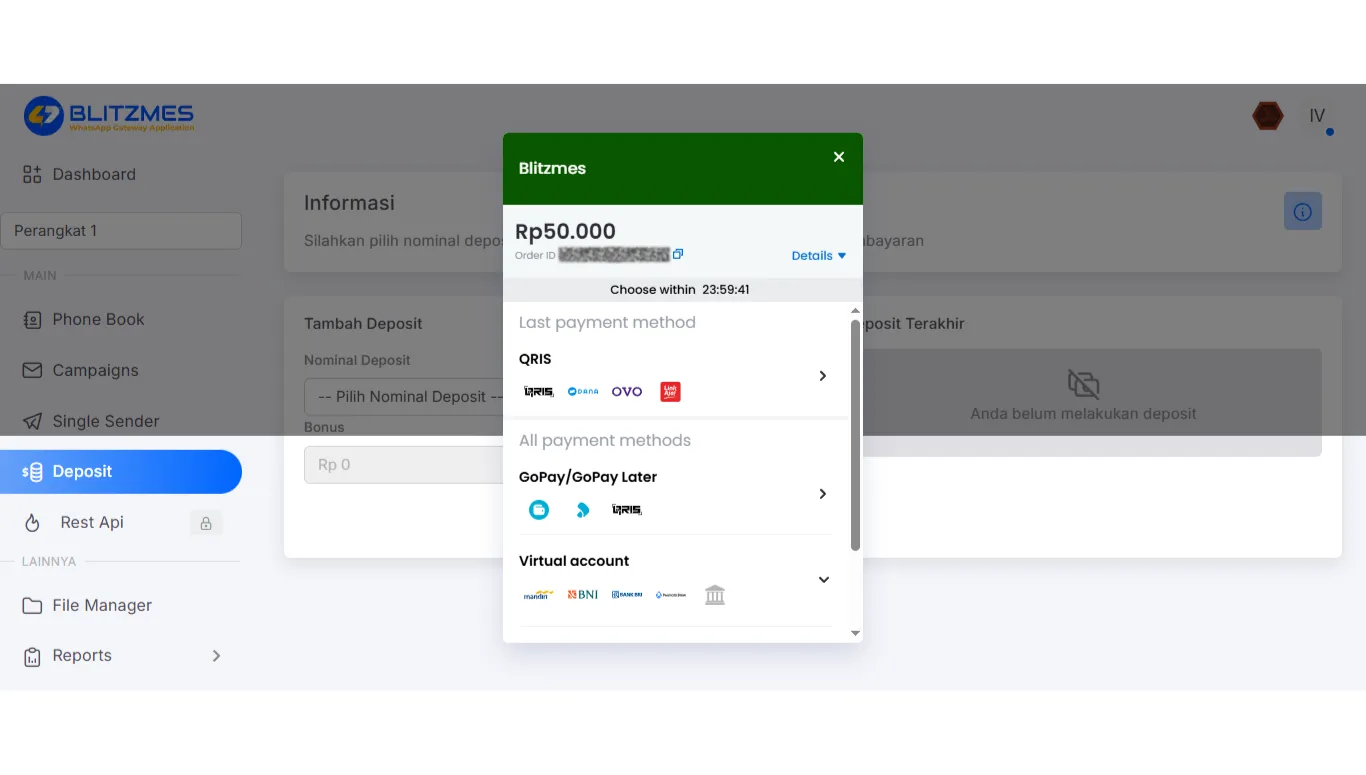Open Pilih Nominal Deposit dropdown

coord(404,397)
